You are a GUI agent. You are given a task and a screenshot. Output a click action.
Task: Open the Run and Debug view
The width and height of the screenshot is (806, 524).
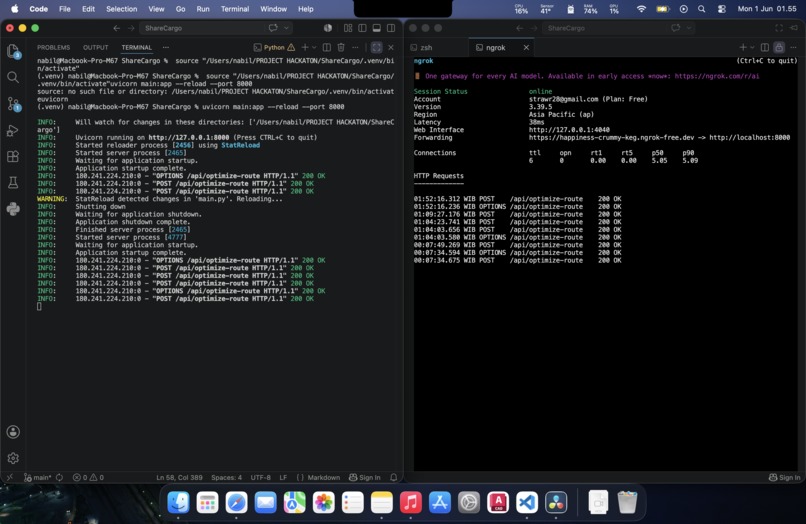(13, 131)
